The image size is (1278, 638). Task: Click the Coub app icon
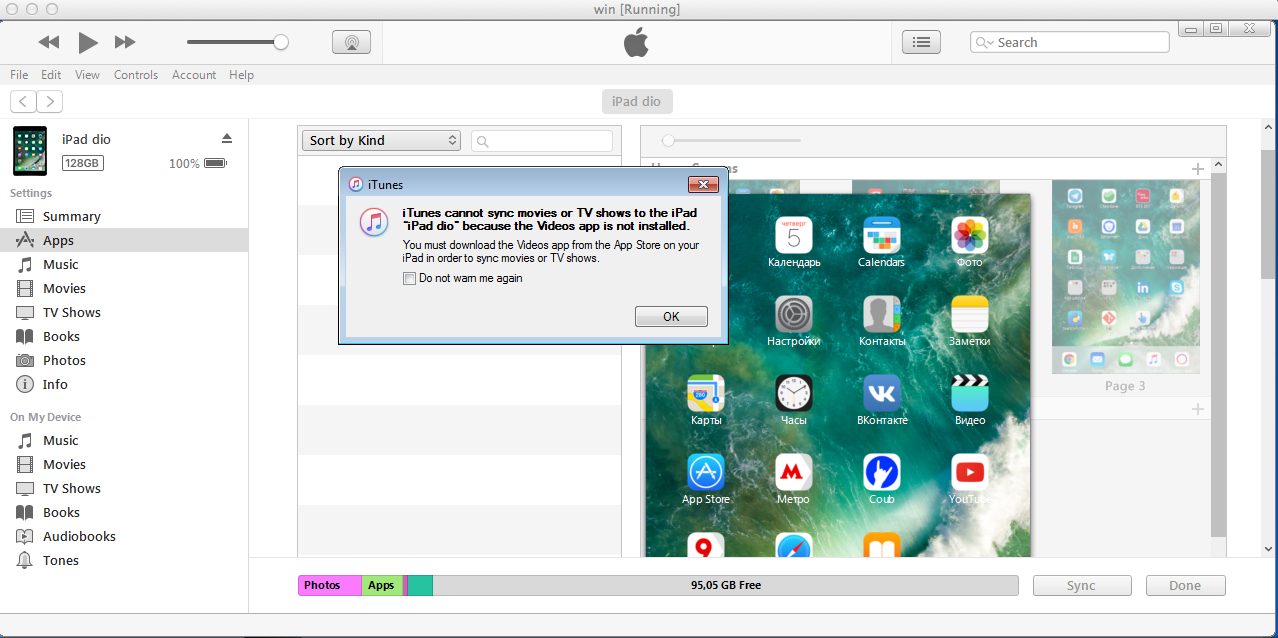[x=881, y=472]
